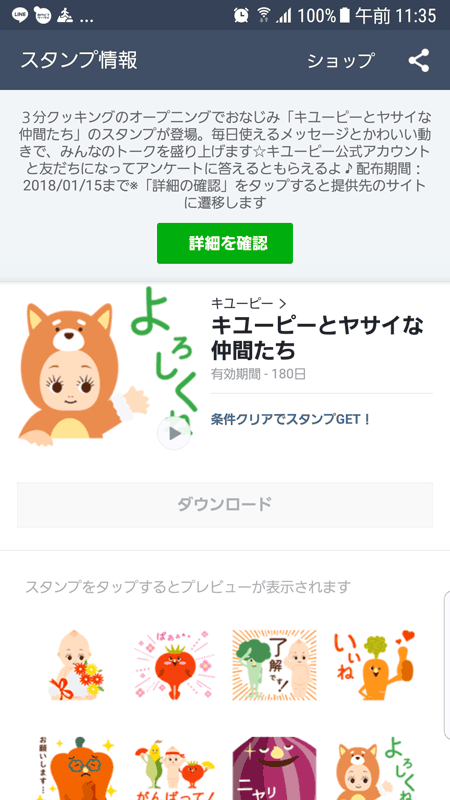Viewport: 450px width, 800px height.
Task: Tap 条件クリアでスタンプGET! link
Action: click(291, 419)
